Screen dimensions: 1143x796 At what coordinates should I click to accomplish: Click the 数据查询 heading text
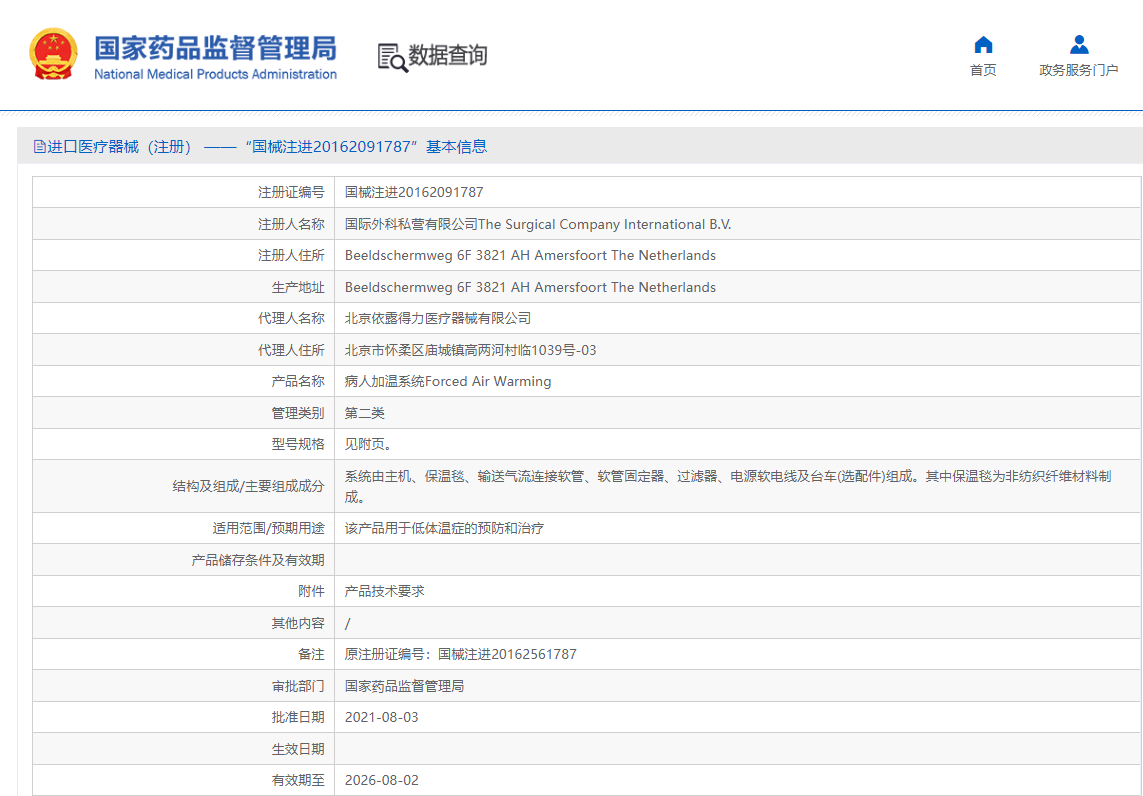(448, 56)
